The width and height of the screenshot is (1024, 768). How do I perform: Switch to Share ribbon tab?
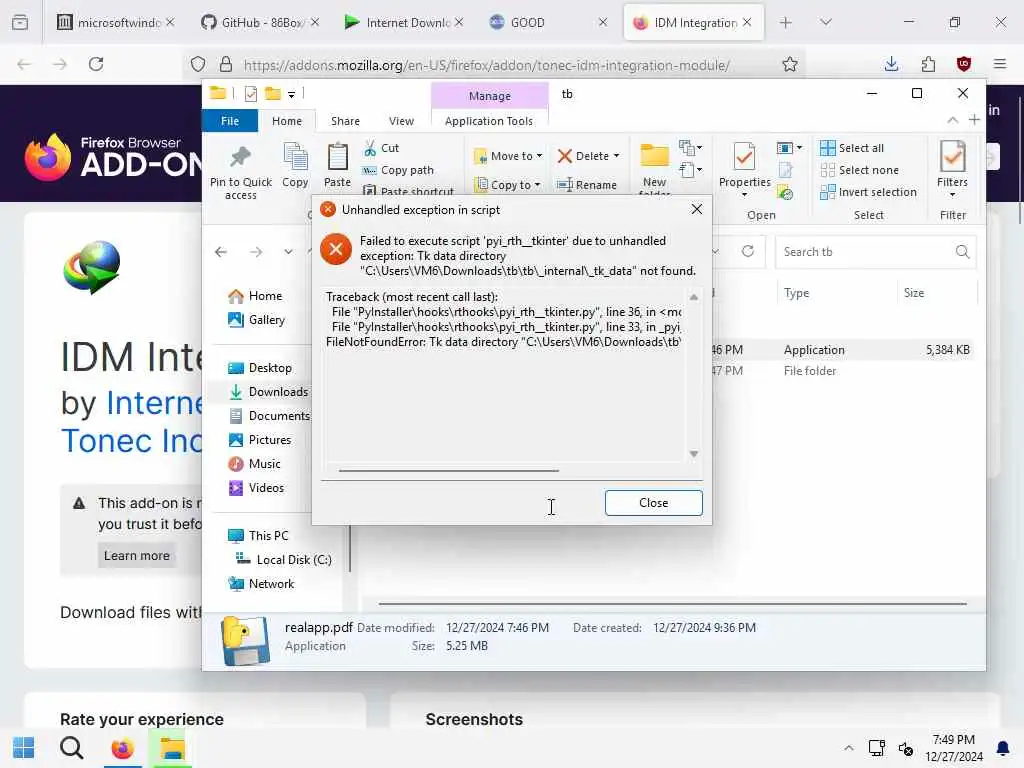click(x=345, y=121)
